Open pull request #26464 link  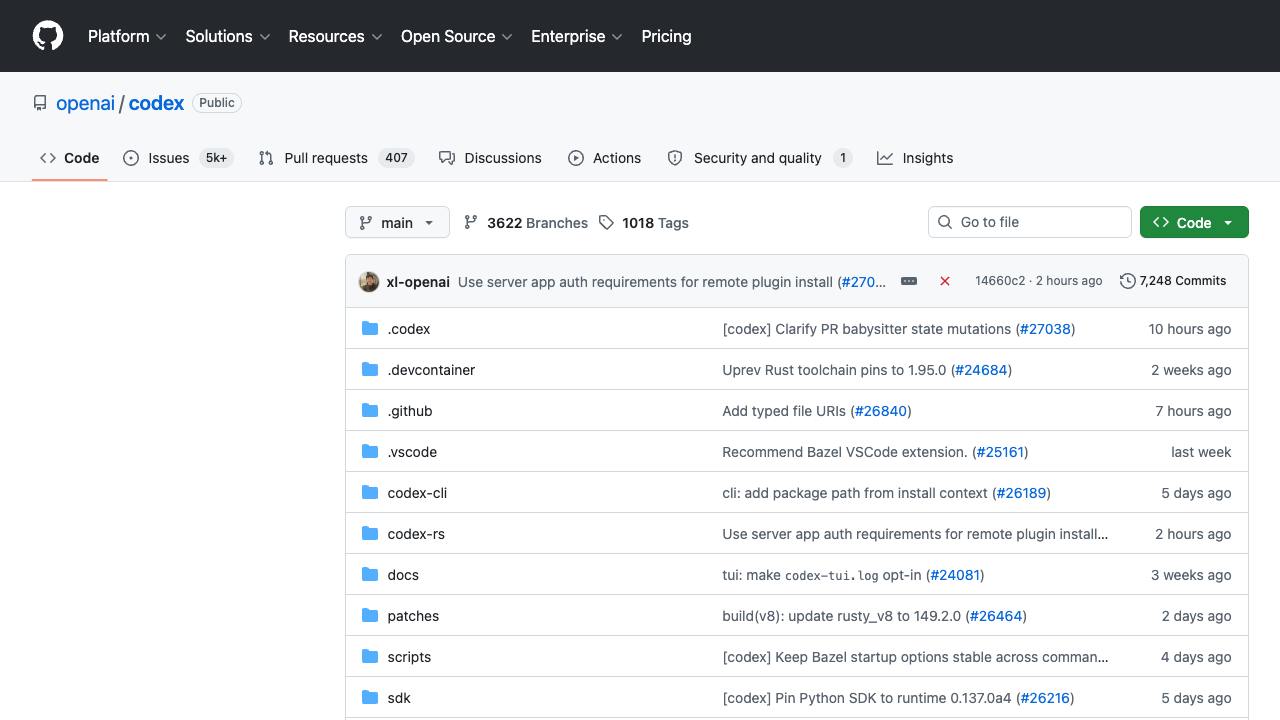[996, 616]
